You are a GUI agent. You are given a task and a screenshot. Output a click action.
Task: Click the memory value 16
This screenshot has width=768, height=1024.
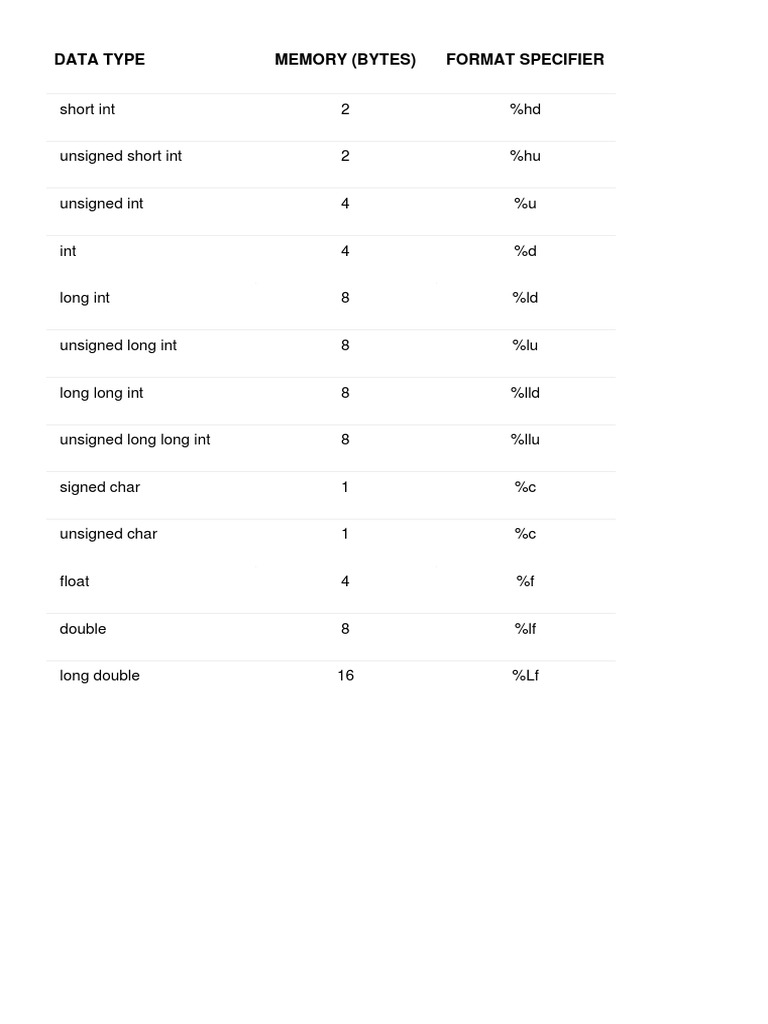tap(345, 676)
